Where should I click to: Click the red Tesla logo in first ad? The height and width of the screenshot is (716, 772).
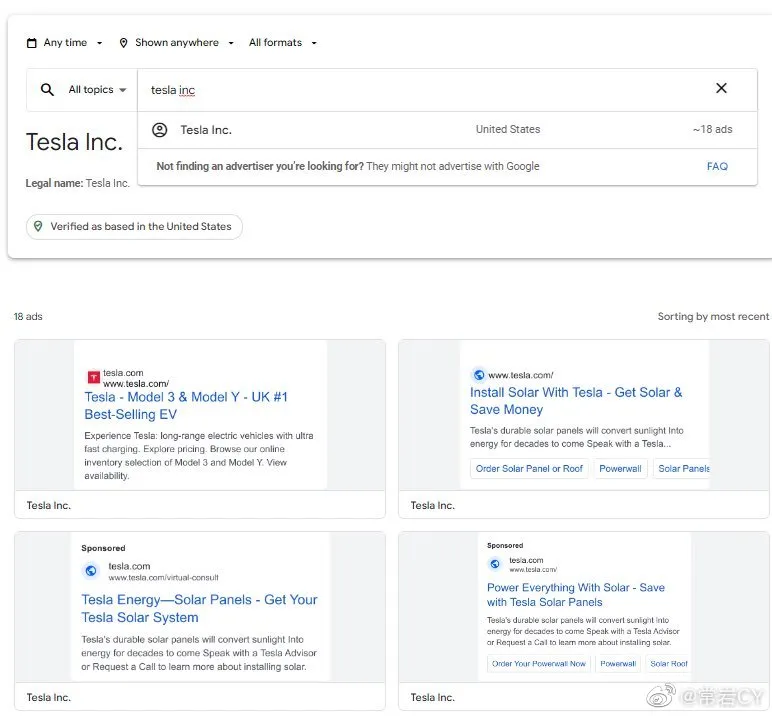point(93,377)
